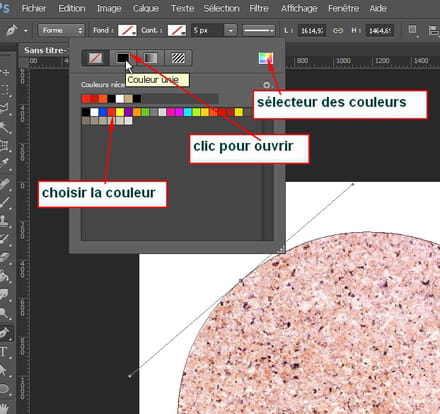This screenshot has width=440, height=414.
Task: Open the Image menu
Action: (109, 8)
